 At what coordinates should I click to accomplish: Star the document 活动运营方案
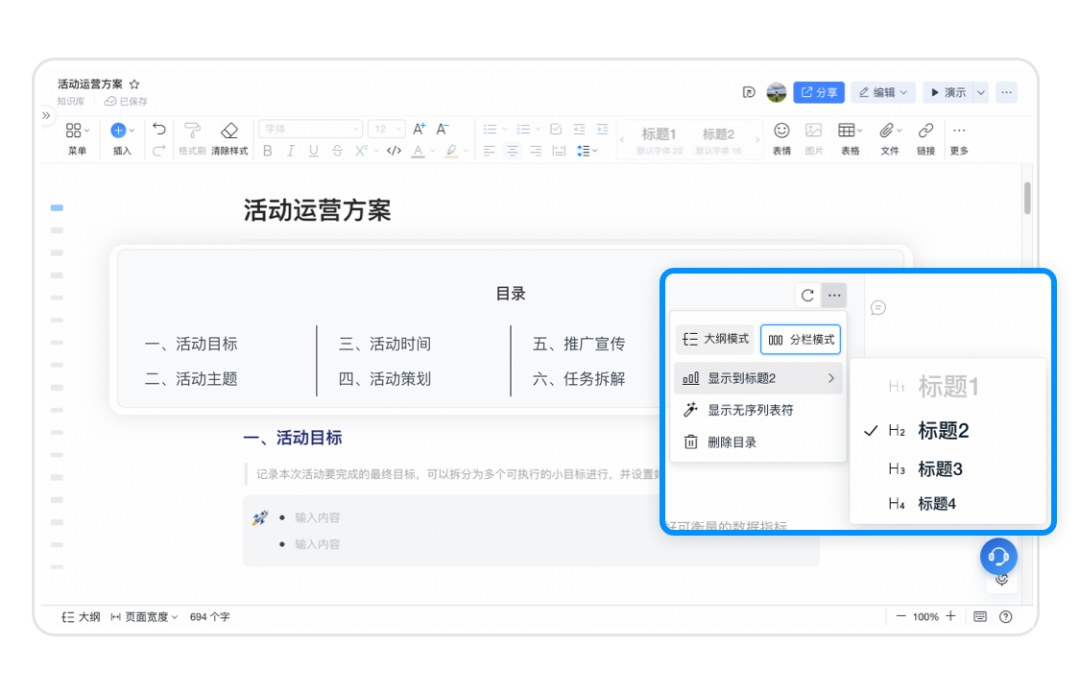tap(135, 85)
